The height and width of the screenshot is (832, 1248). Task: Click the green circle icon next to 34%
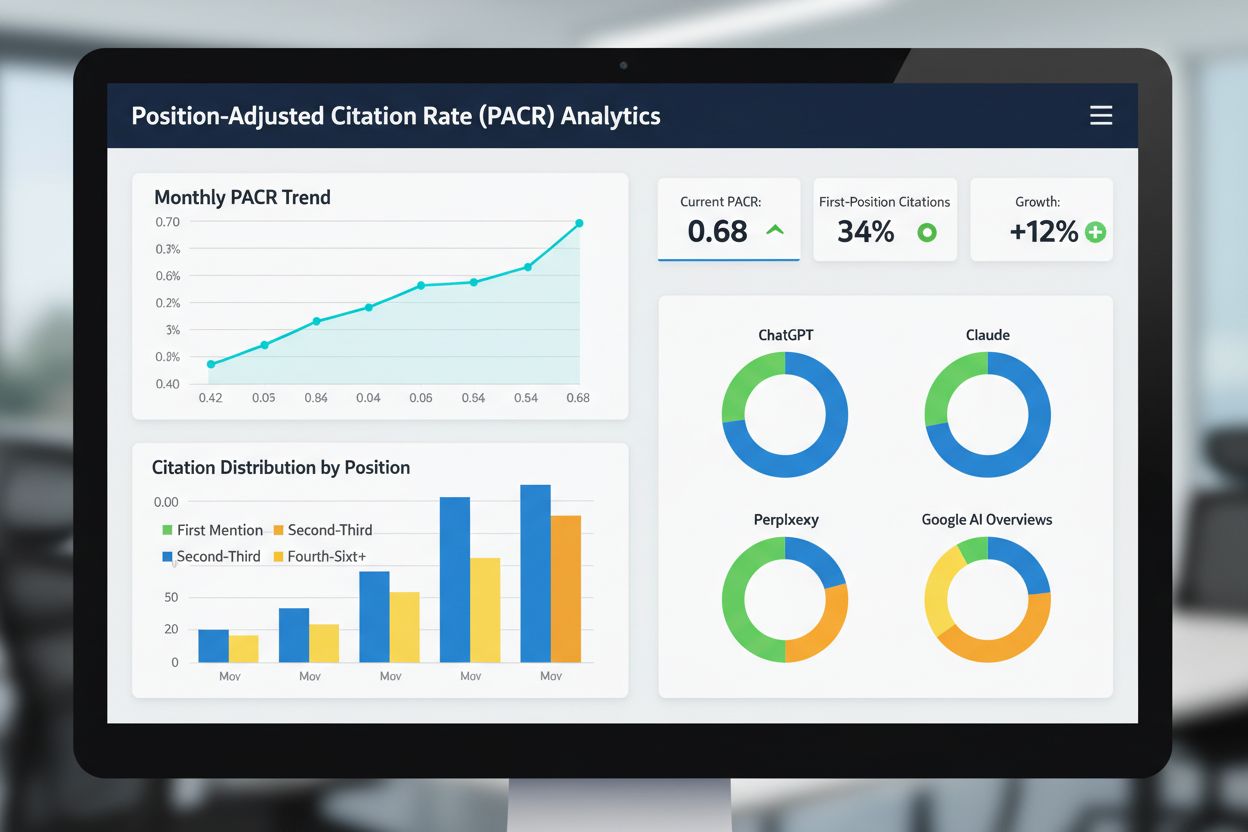(x=927, y=233)
